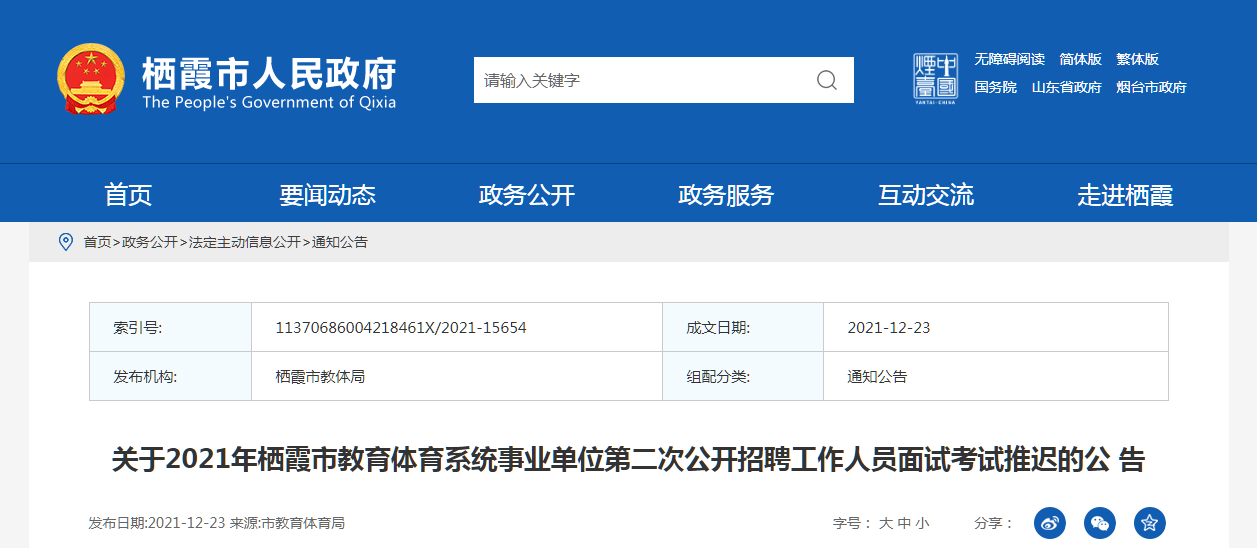This screenshot has width=1257, height=548.
Task: Go to 法定主动信息公开 in the breadcrumb
Action: (245, 242)
